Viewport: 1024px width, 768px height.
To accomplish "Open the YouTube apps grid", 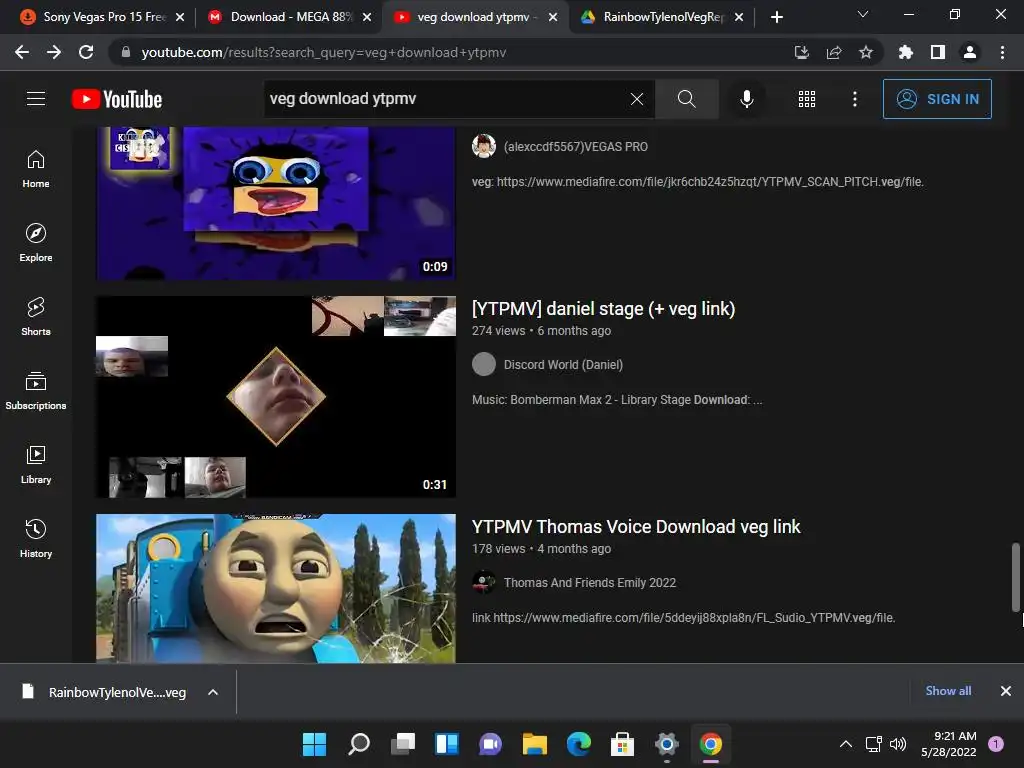I will (807, 99).
